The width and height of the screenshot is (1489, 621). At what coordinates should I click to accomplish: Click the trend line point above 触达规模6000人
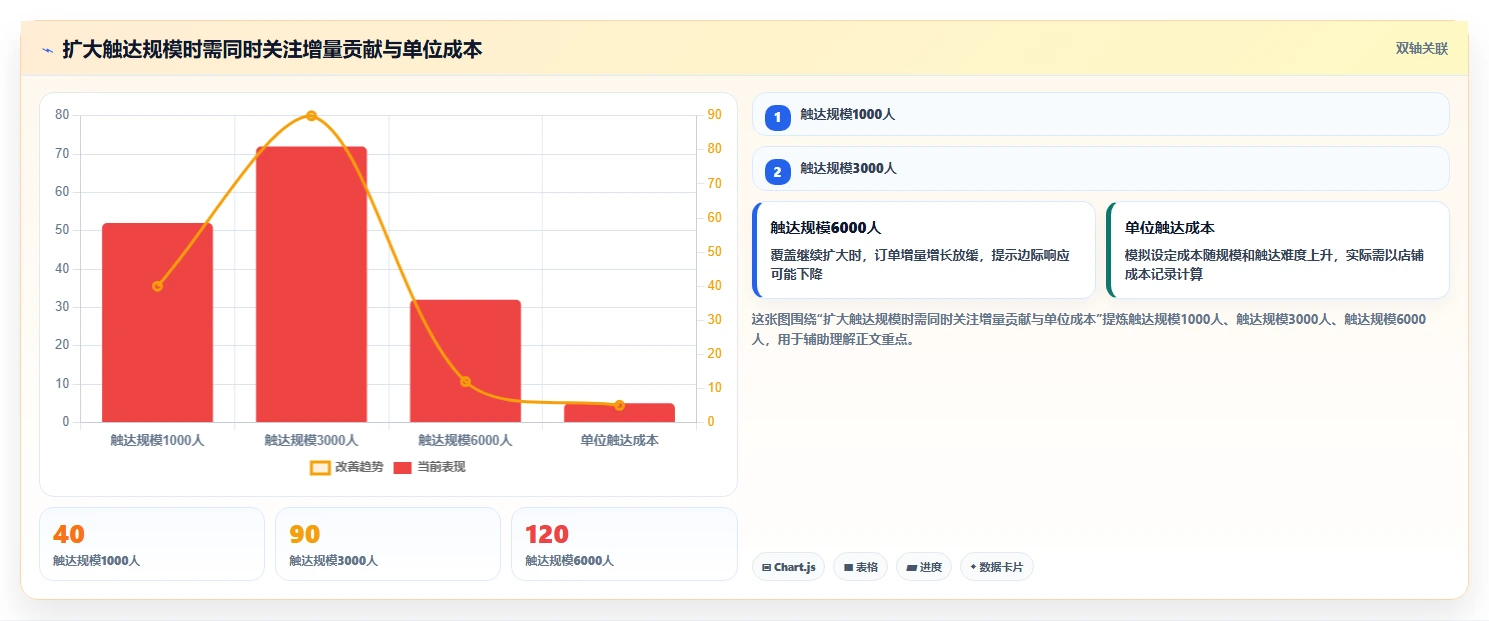[x=465, y=382]
